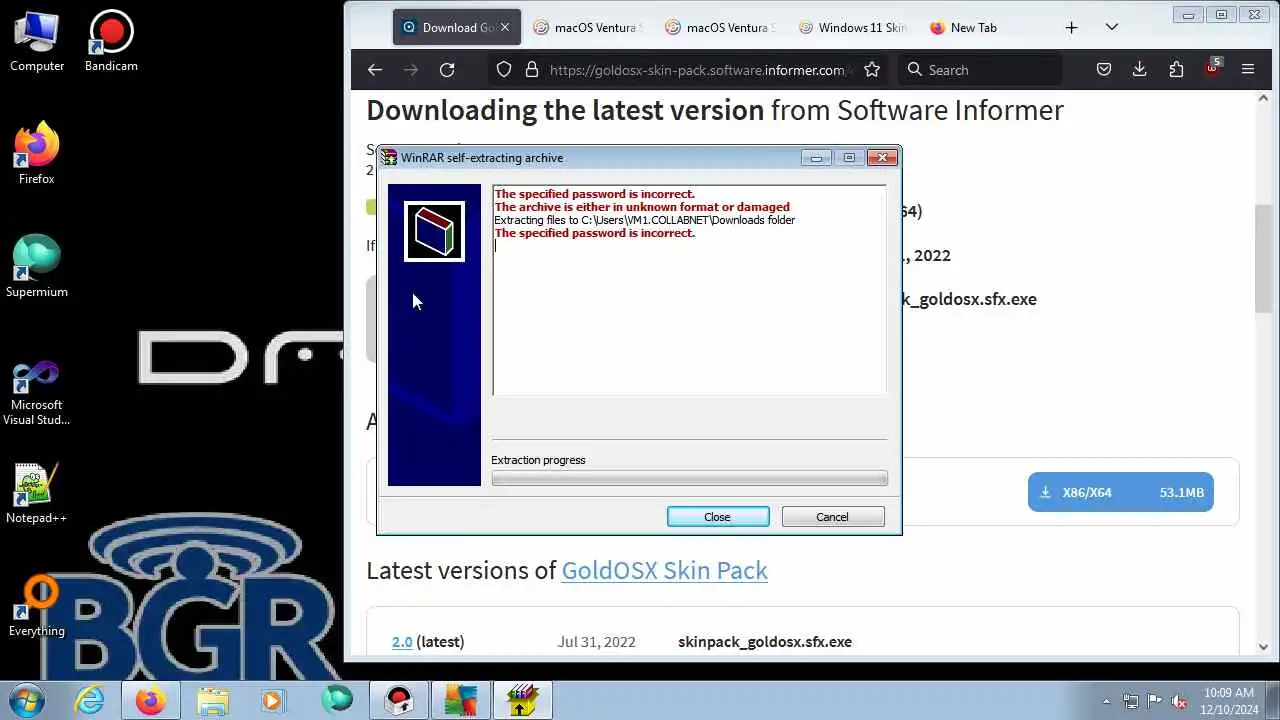
Task: Click the Action Center flag tray icon
Action: tap(1155, 701)
